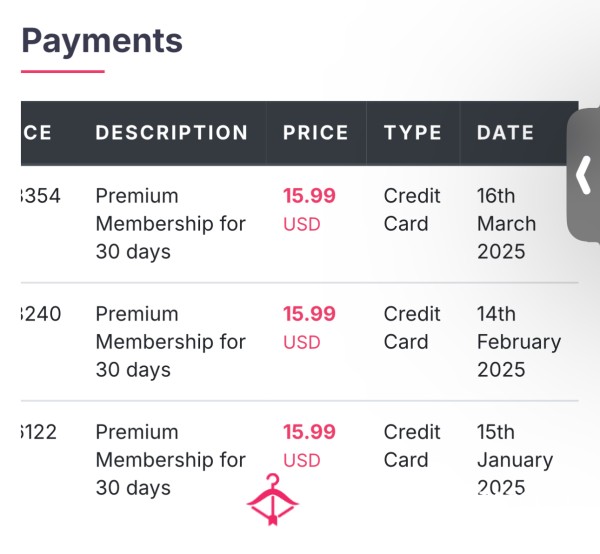Open invoice number ending 240
Image resolution: width=600 pixels, height=554 pixels.
point(41,314)
